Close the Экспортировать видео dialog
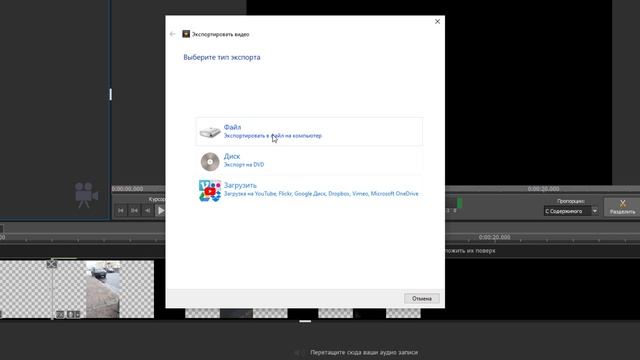The width and height of the screenshot is (640, 360). (437, 21)
